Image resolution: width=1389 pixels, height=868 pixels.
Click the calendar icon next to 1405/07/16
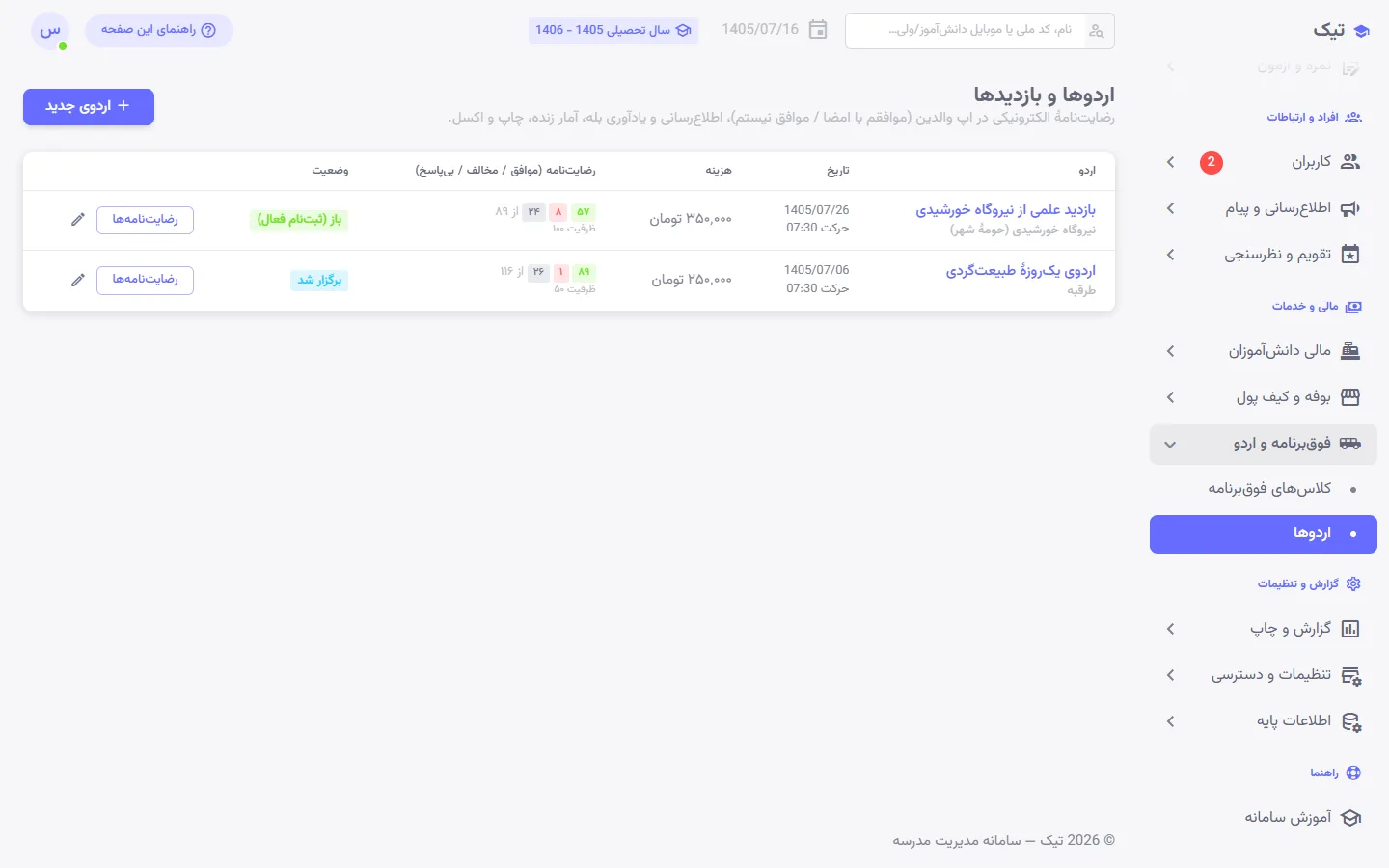coord(818,30)
